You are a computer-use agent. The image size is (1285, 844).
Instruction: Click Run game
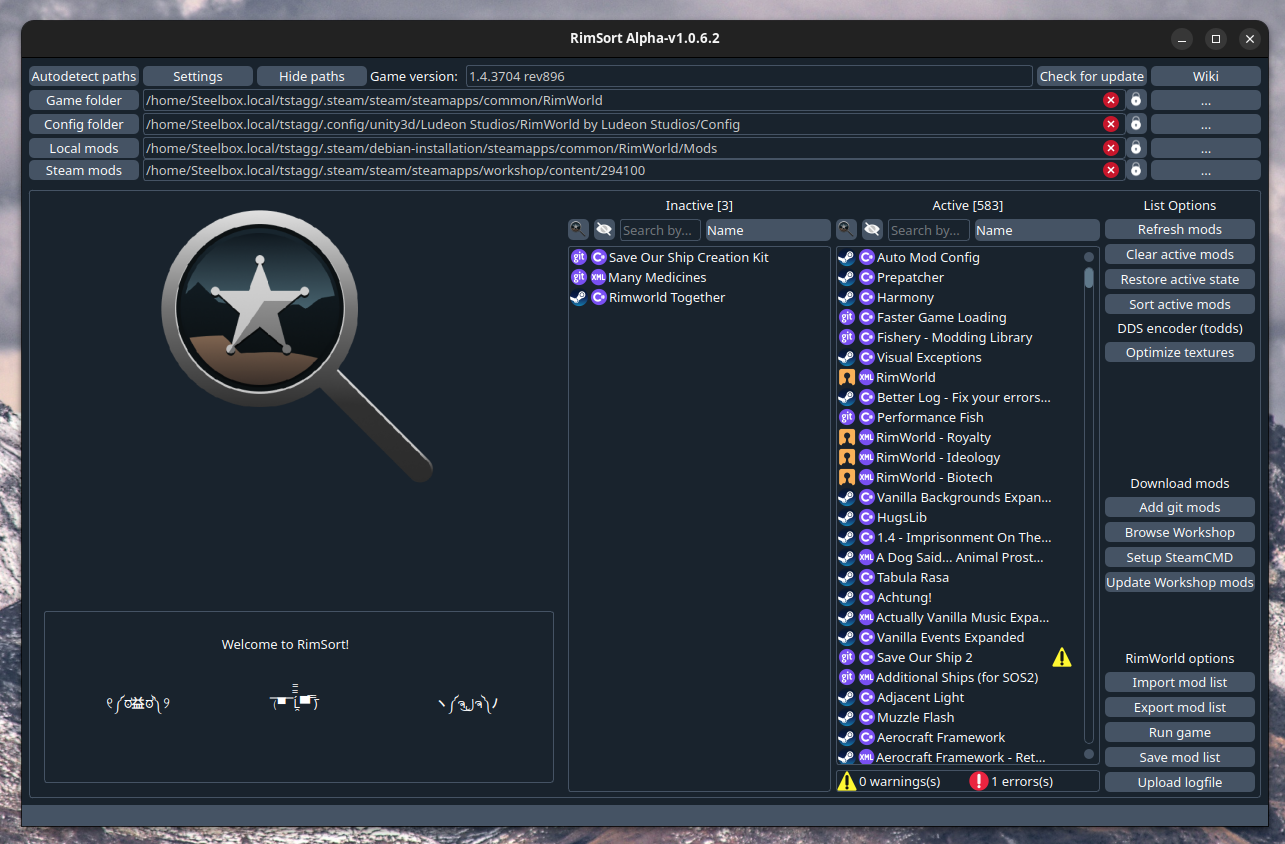(1180, 732)
